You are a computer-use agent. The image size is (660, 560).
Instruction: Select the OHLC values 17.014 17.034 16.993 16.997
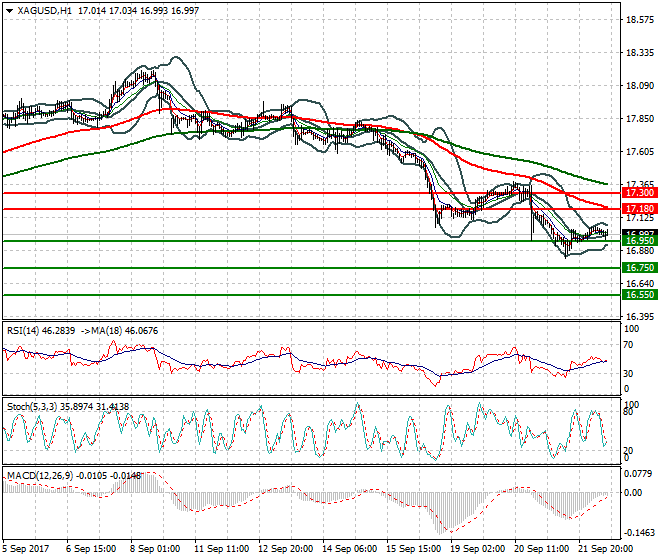point(138,11)
